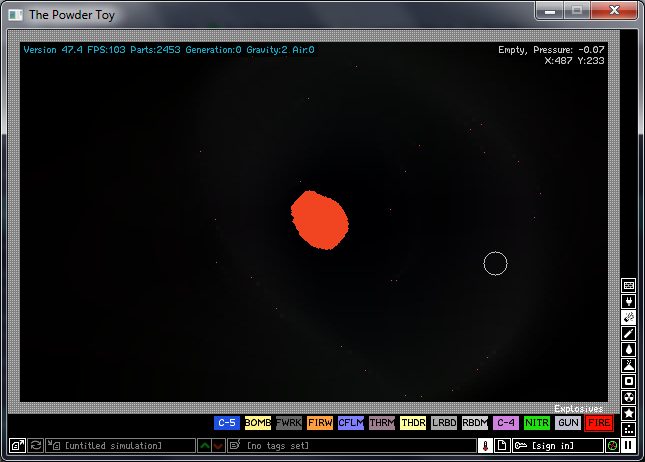The height and width of the screenshot is (462, 645).
Task: Open the no tags set field
Action: 352,446
